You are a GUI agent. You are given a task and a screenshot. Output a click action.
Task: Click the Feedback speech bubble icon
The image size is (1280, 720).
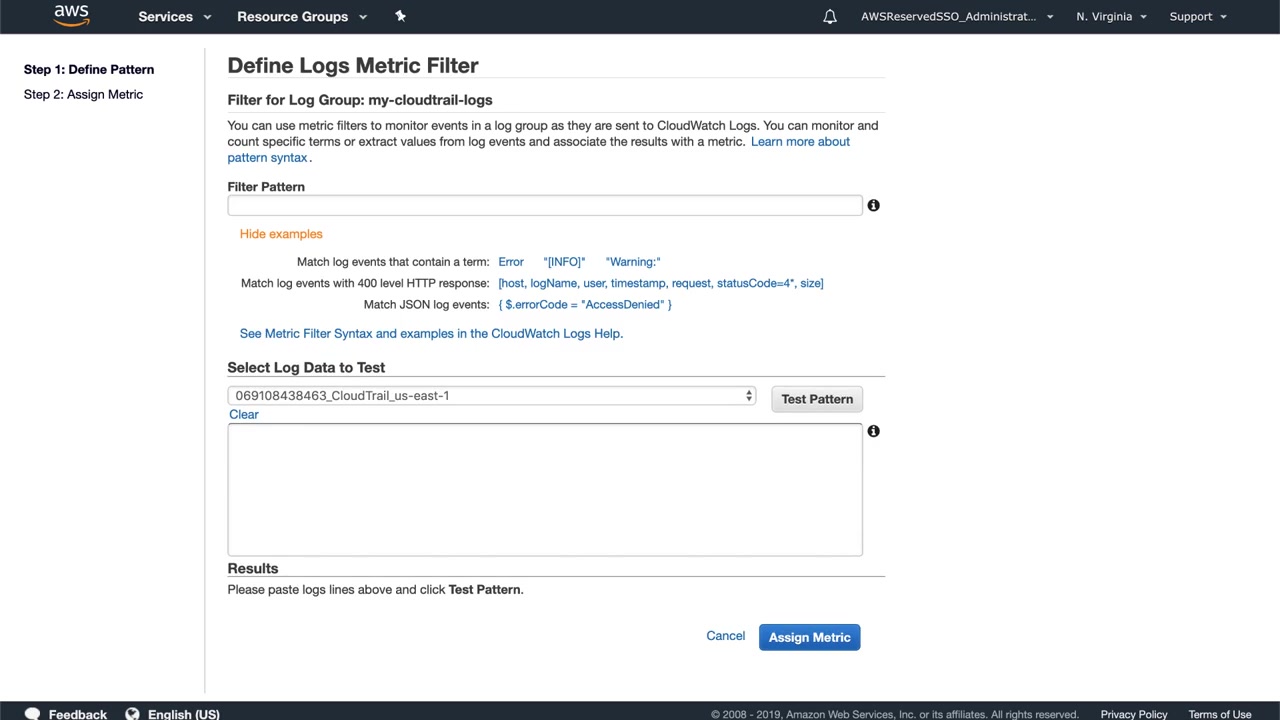coord(32,714)
